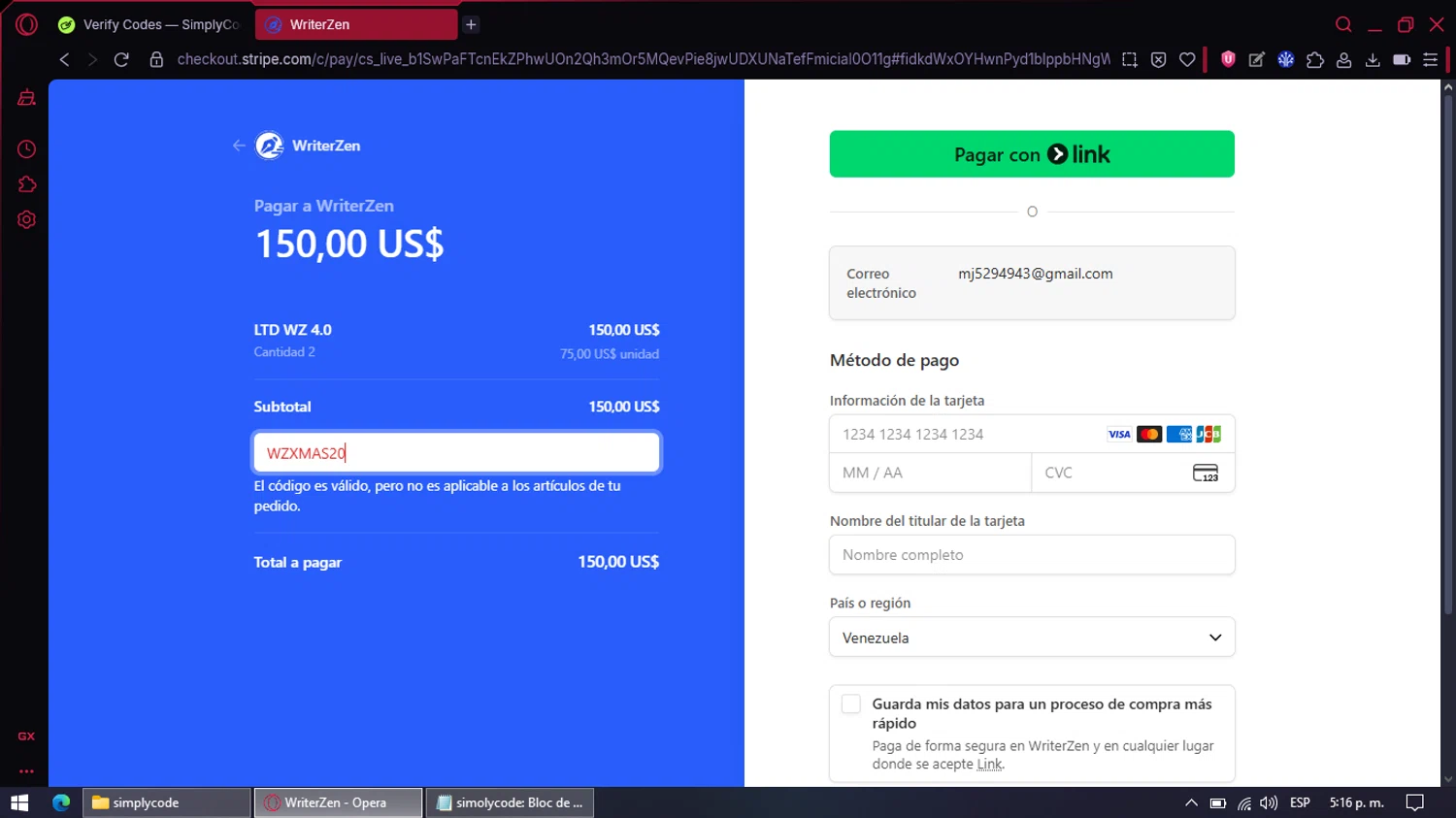
Task: Click the Cantidad 2 label
Action: click(x=284, y=352)
